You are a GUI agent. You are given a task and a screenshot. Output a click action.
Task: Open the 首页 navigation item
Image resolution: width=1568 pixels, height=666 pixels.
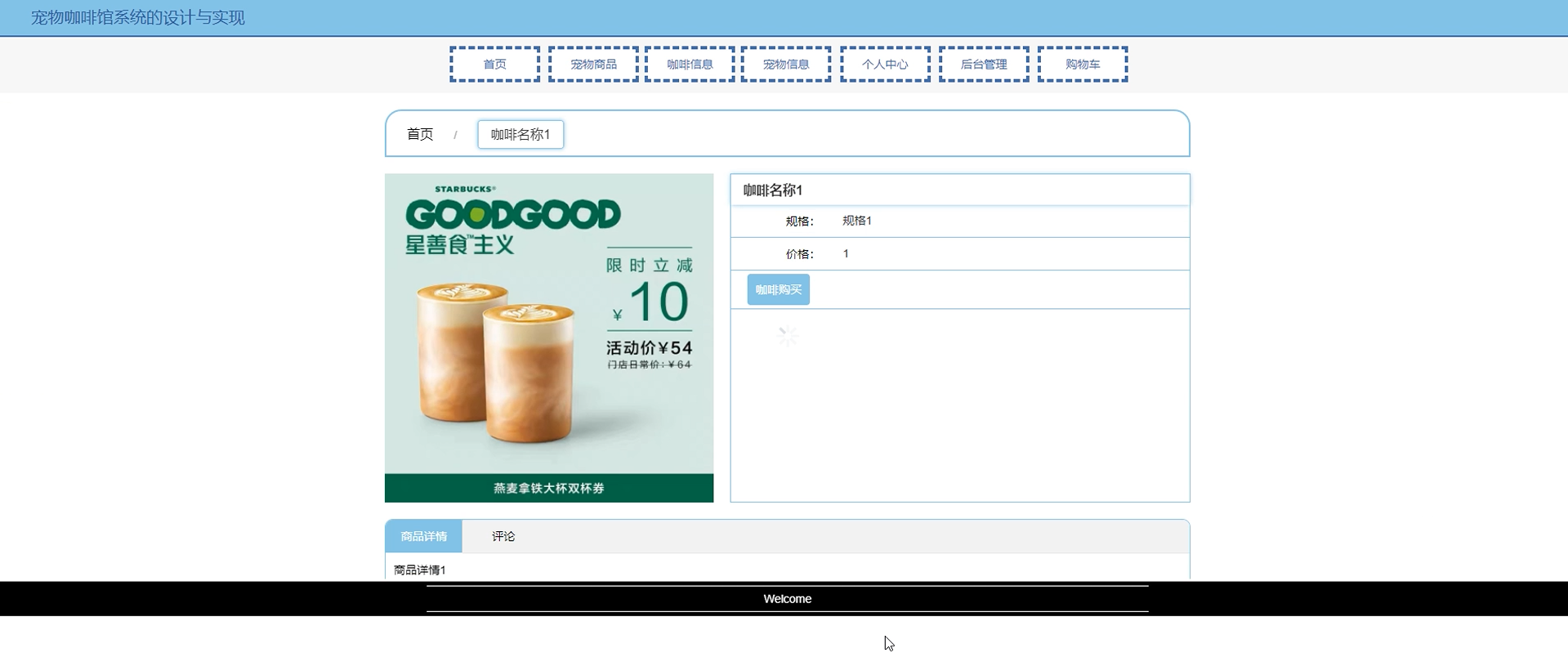click(x=494, y=64)
